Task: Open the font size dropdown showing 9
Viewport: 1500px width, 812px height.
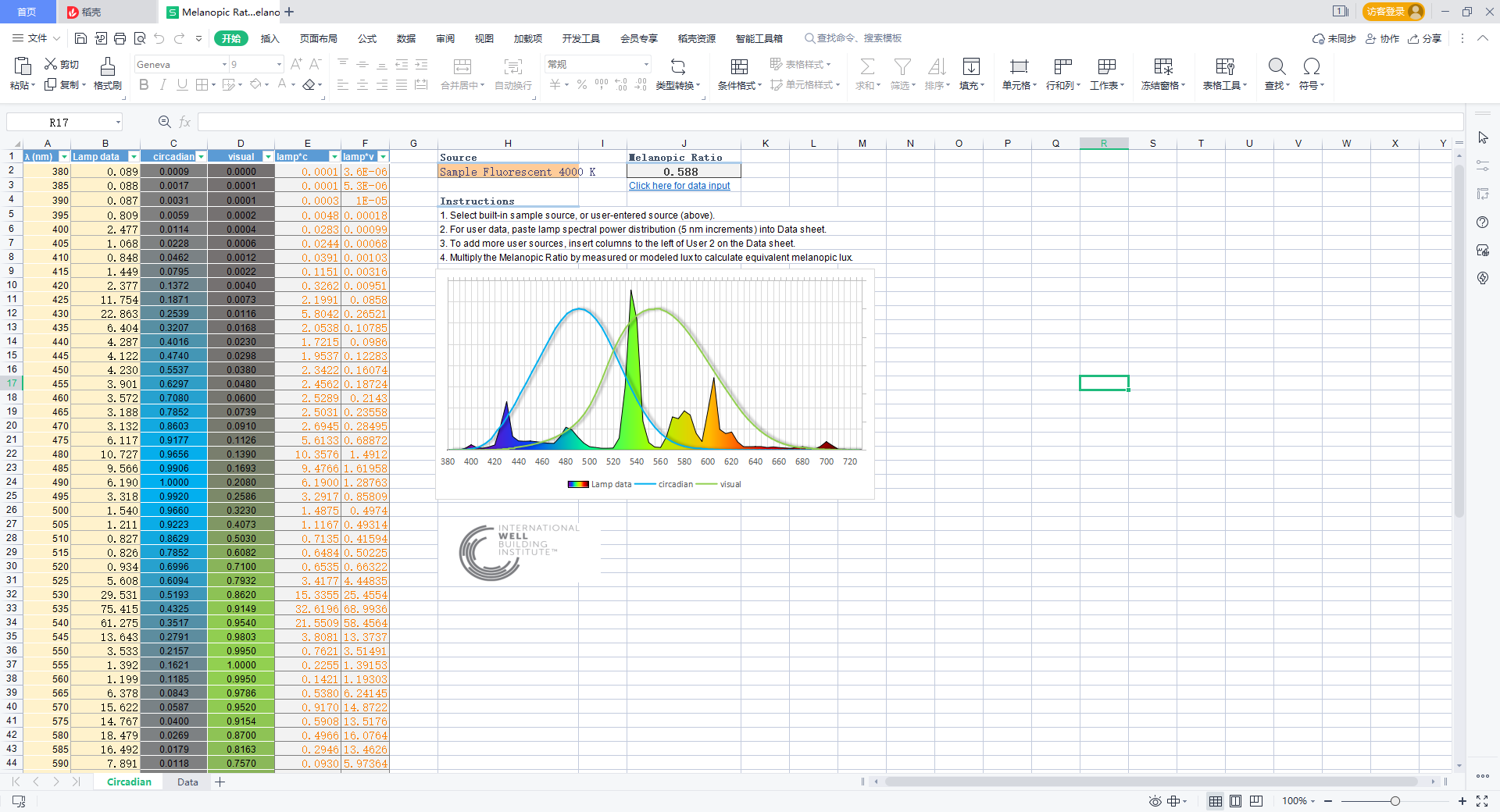Action: (279, 65)
